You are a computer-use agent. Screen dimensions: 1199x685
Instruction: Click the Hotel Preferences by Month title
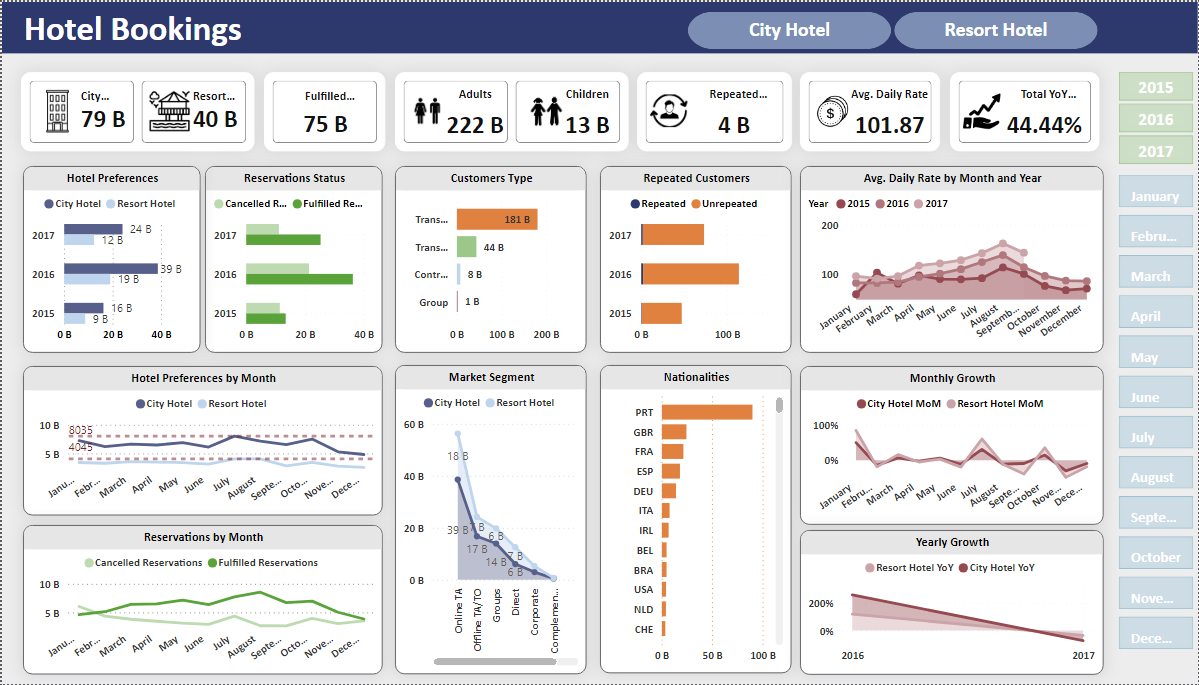(203, 378)
